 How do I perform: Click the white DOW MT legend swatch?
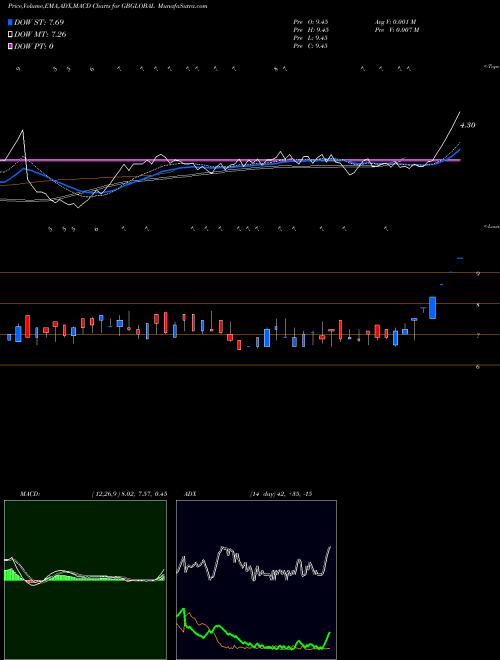[11, 35]
